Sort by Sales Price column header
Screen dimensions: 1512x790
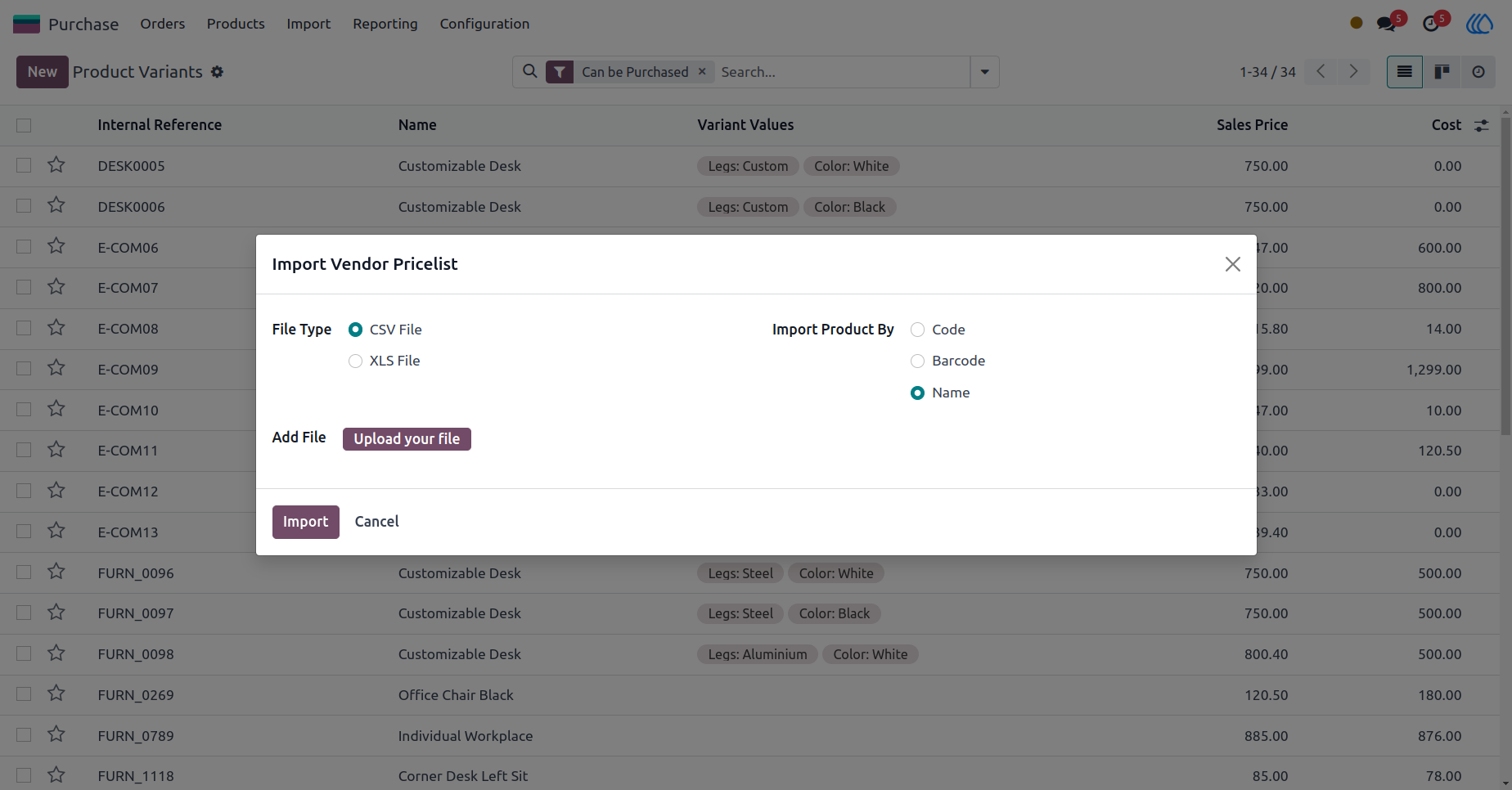[x=1252, y=125]
